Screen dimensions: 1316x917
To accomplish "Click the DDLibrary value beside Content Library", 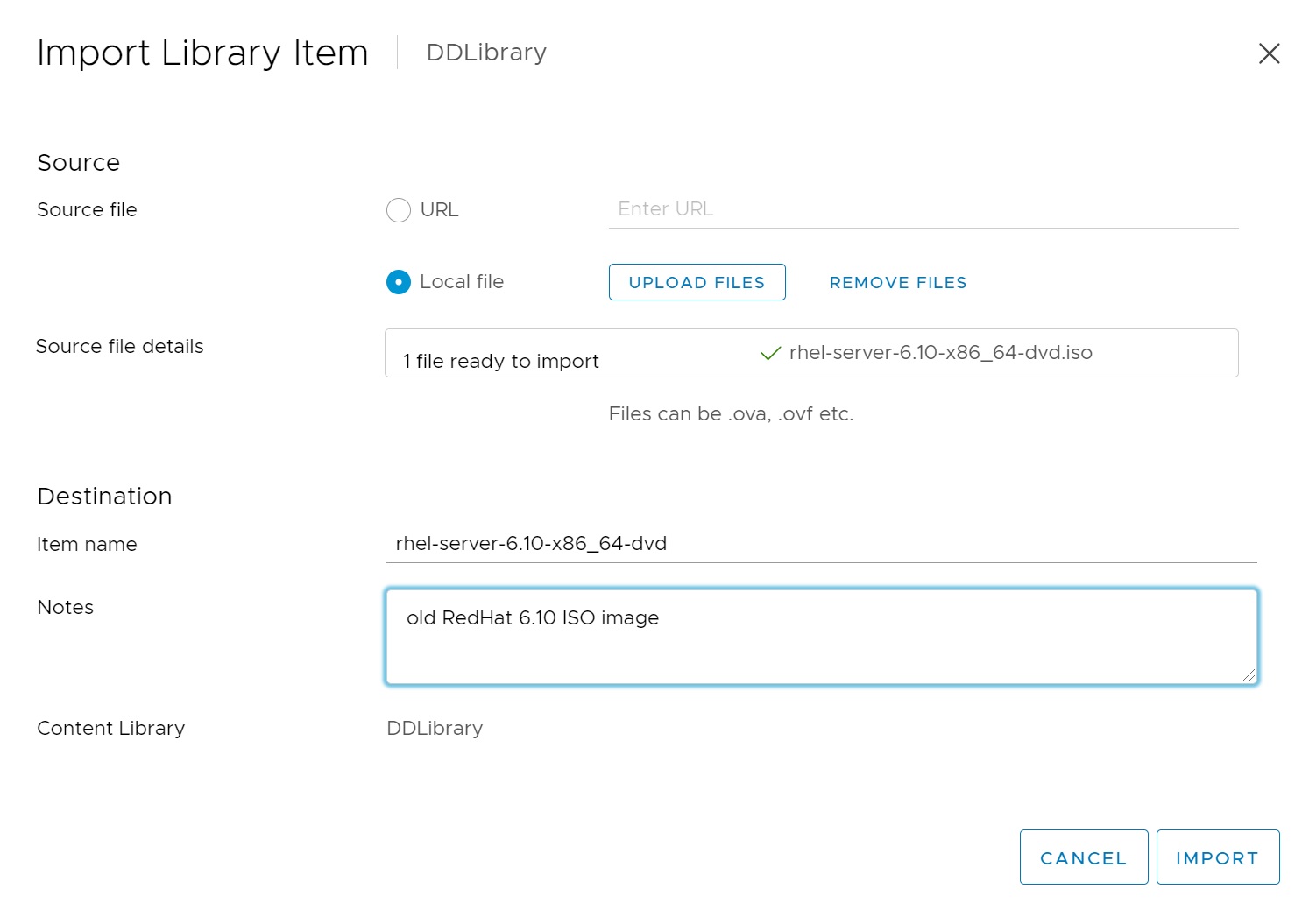I will (435, 729).
